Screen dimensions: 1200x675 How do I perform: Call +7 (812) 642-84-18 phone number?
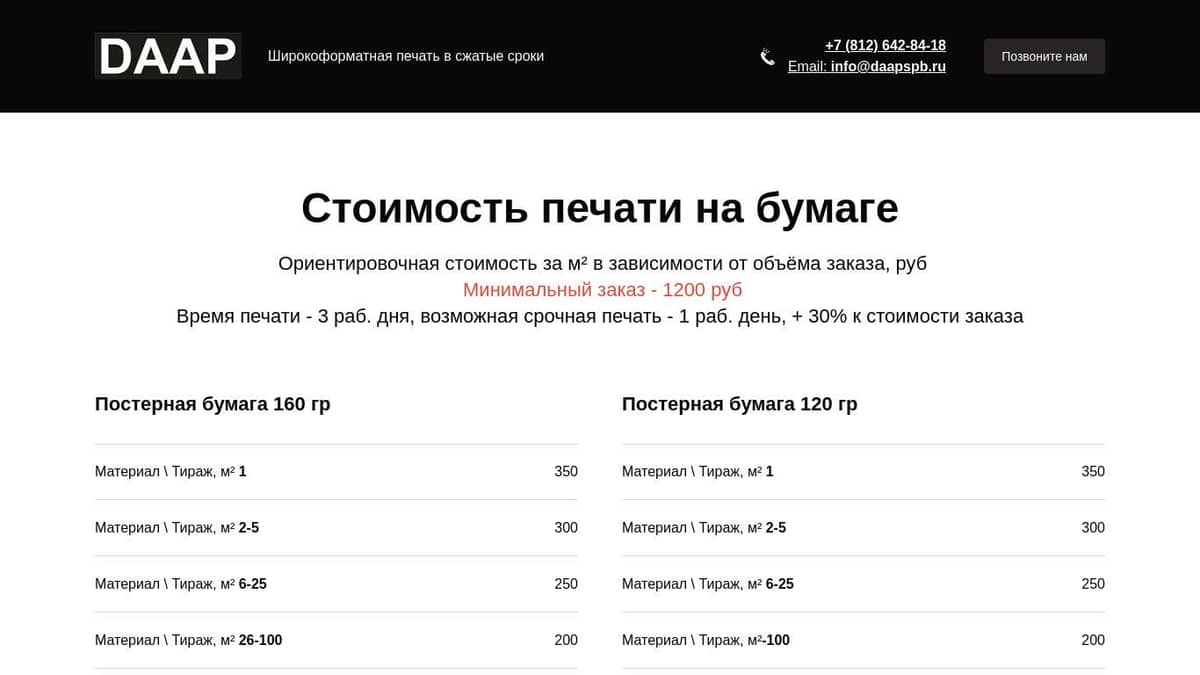884,45
